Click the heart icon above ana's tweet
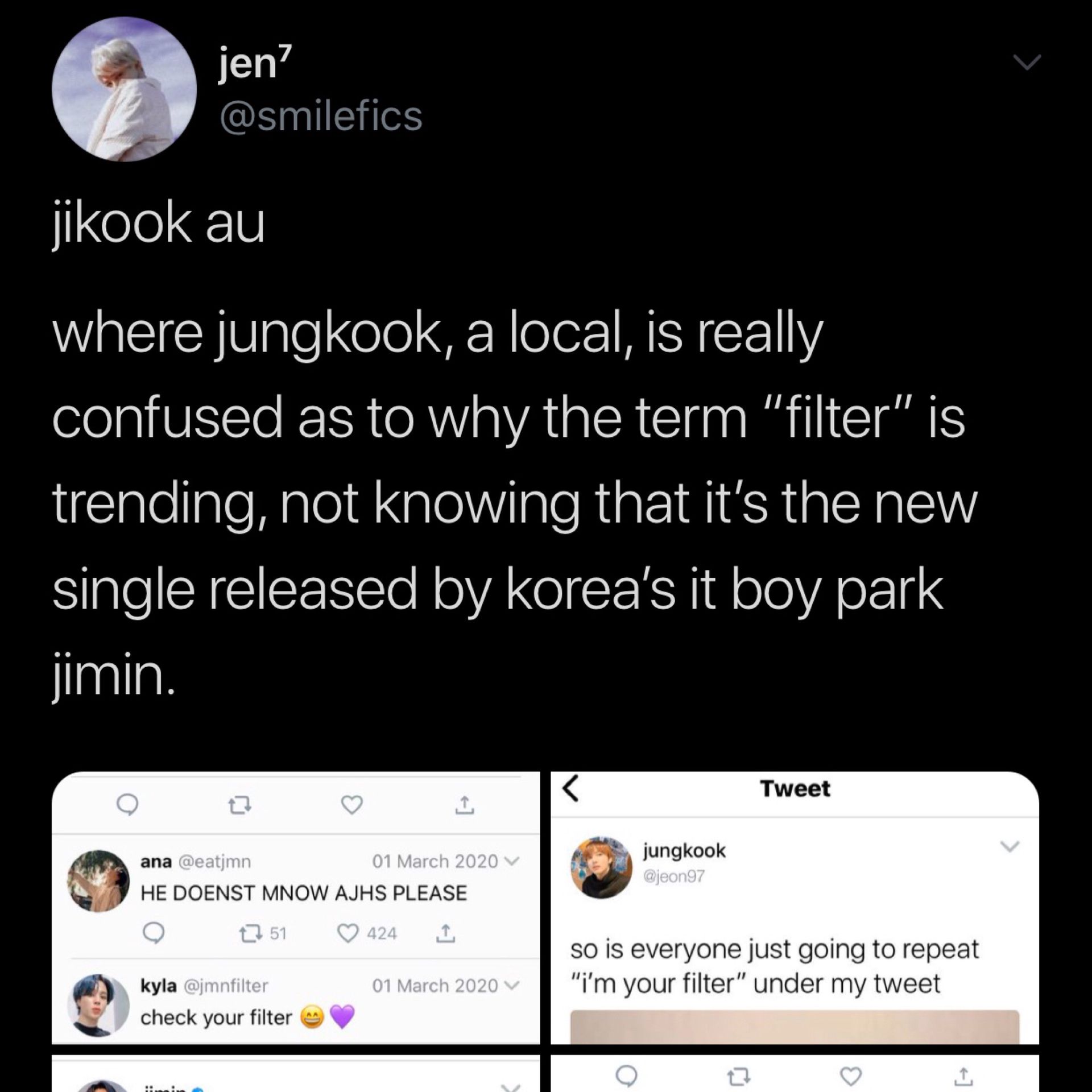 [x=352, y=805]
